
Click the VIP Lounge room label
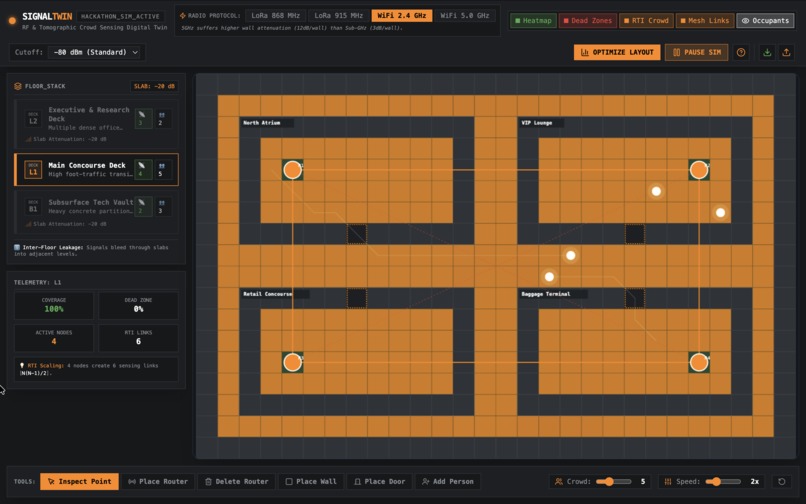click(x=537, y=123)
